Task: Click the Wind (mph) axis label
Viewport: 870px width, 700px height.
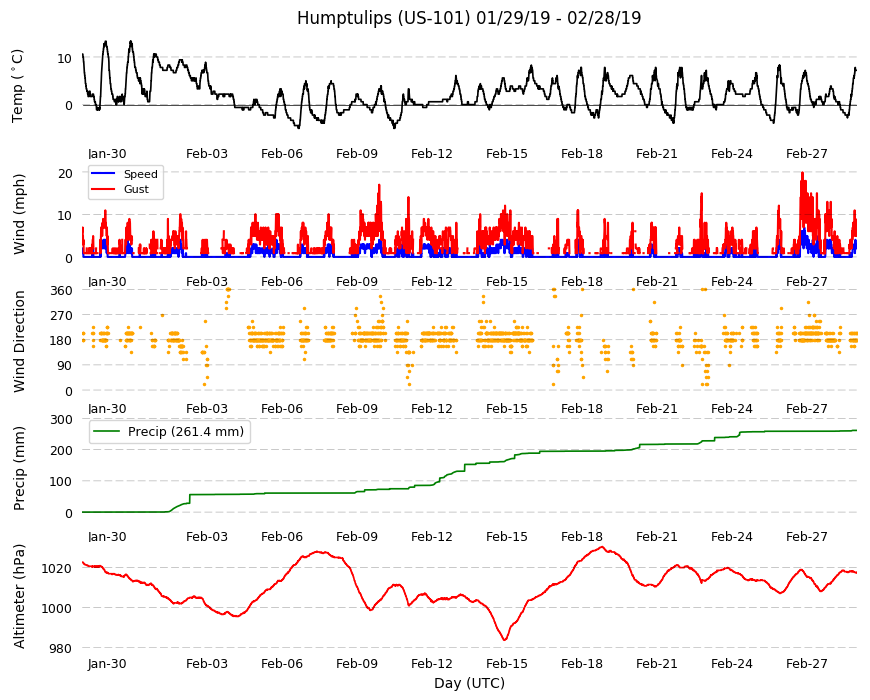Action: 19,214
